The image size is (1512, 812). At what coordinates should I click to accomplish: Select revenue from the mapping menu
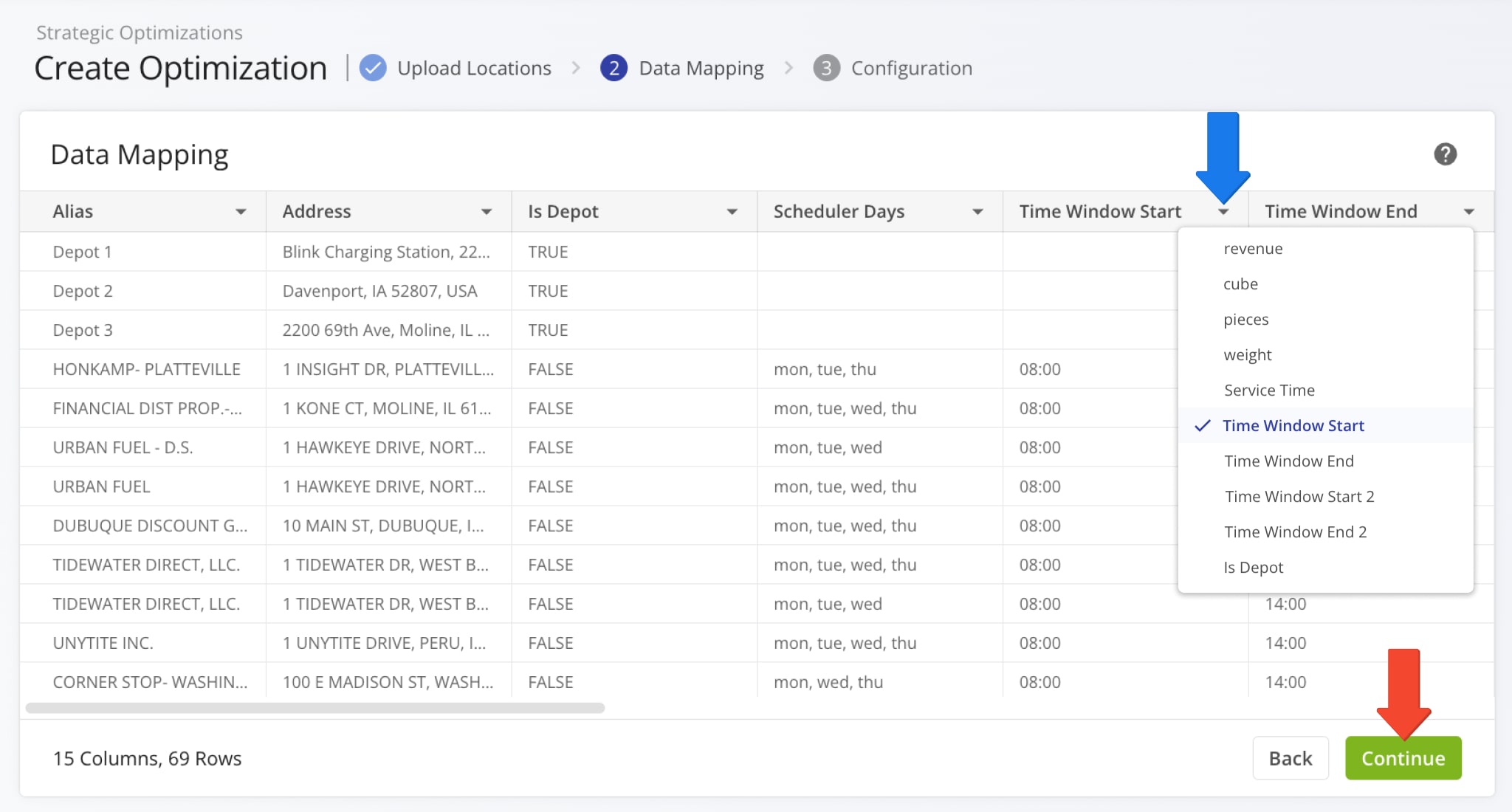[1253, 248]
